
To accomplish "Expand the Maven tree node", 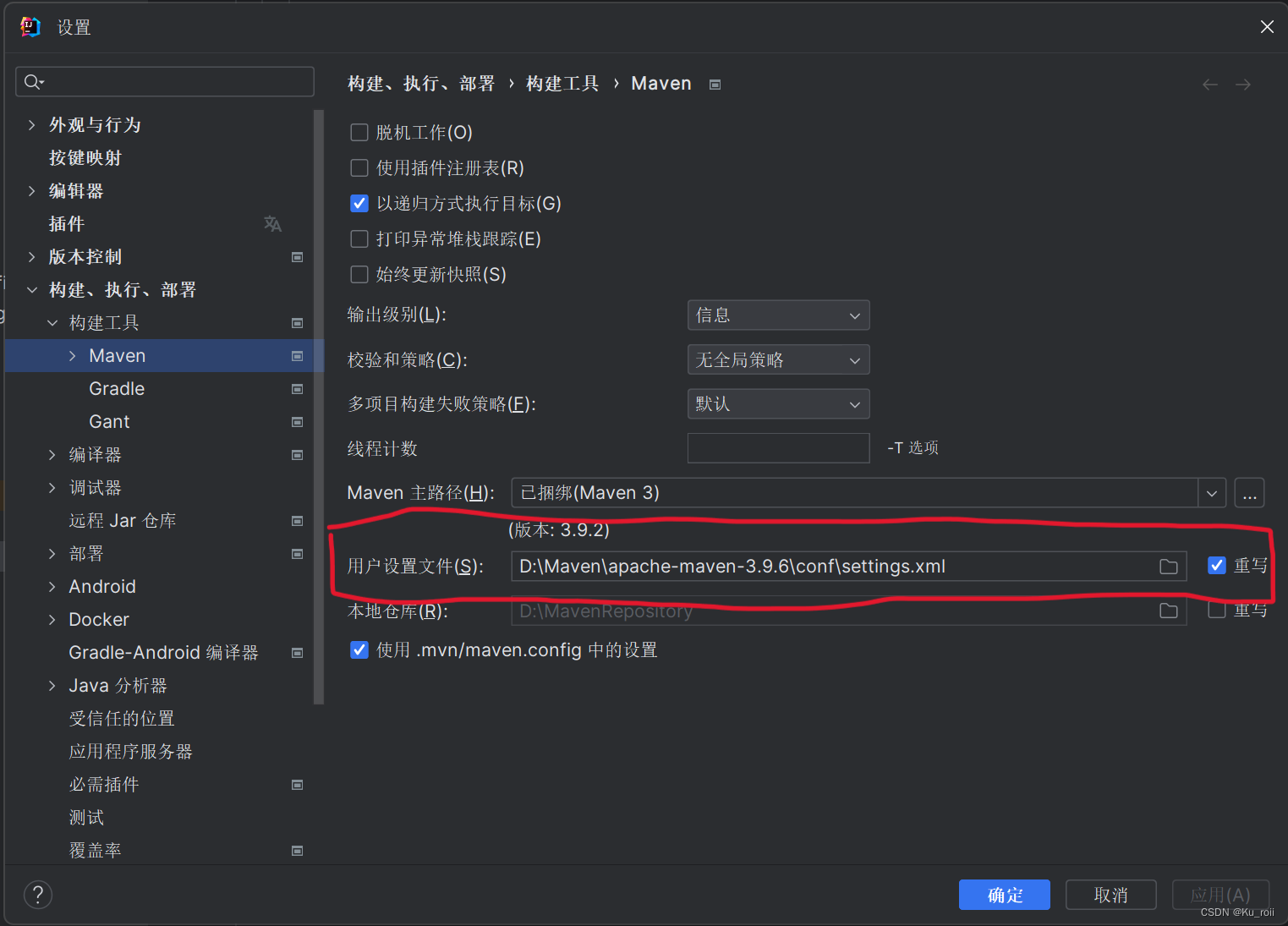I will [x=72, y=355].
